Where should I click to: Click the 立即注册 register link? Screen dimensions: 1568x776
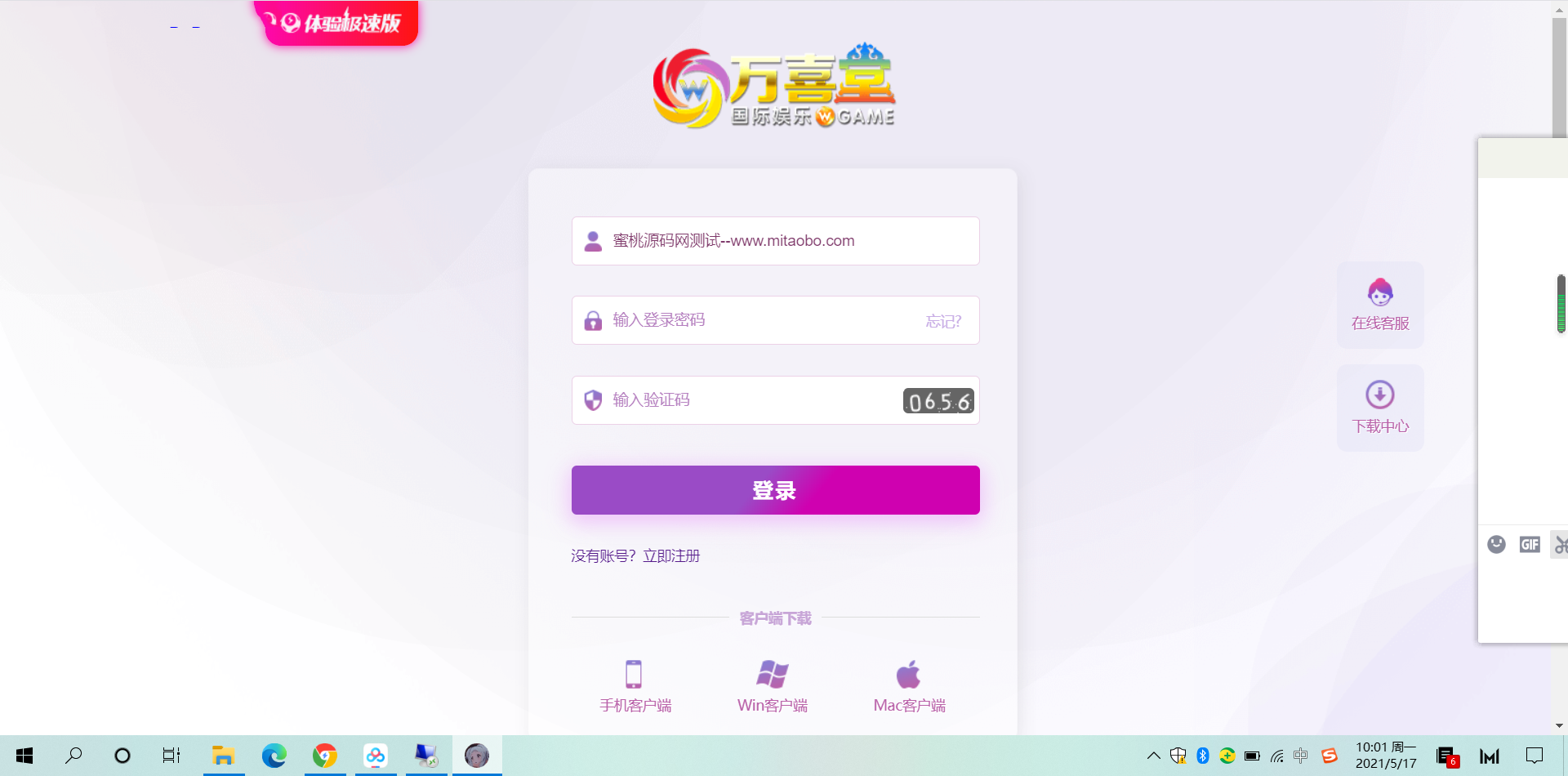point(671,556)
